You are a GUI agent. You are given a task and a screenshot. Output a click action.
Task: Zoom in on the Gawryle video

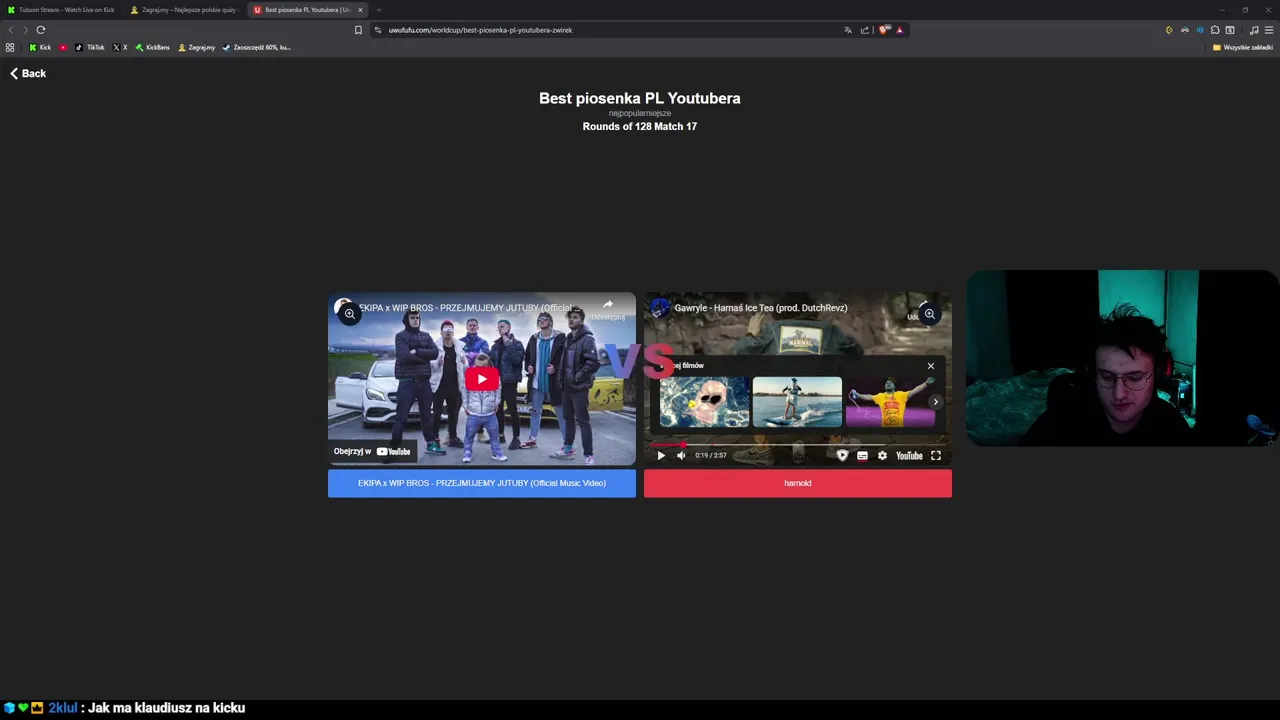(929, 314)
